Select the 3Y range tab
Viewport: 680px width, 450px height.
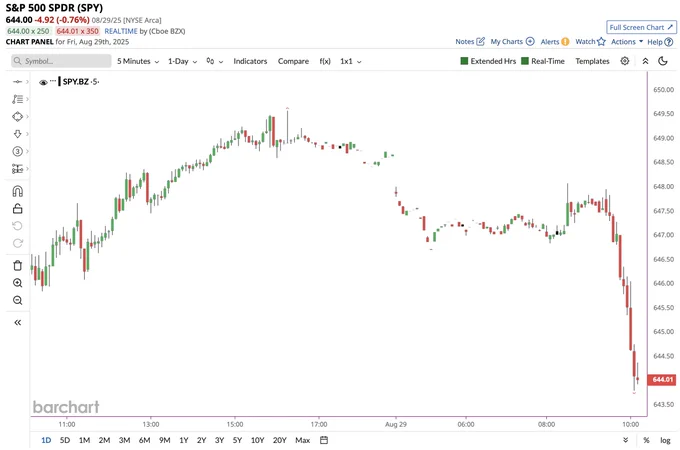(x=219, y=440)
